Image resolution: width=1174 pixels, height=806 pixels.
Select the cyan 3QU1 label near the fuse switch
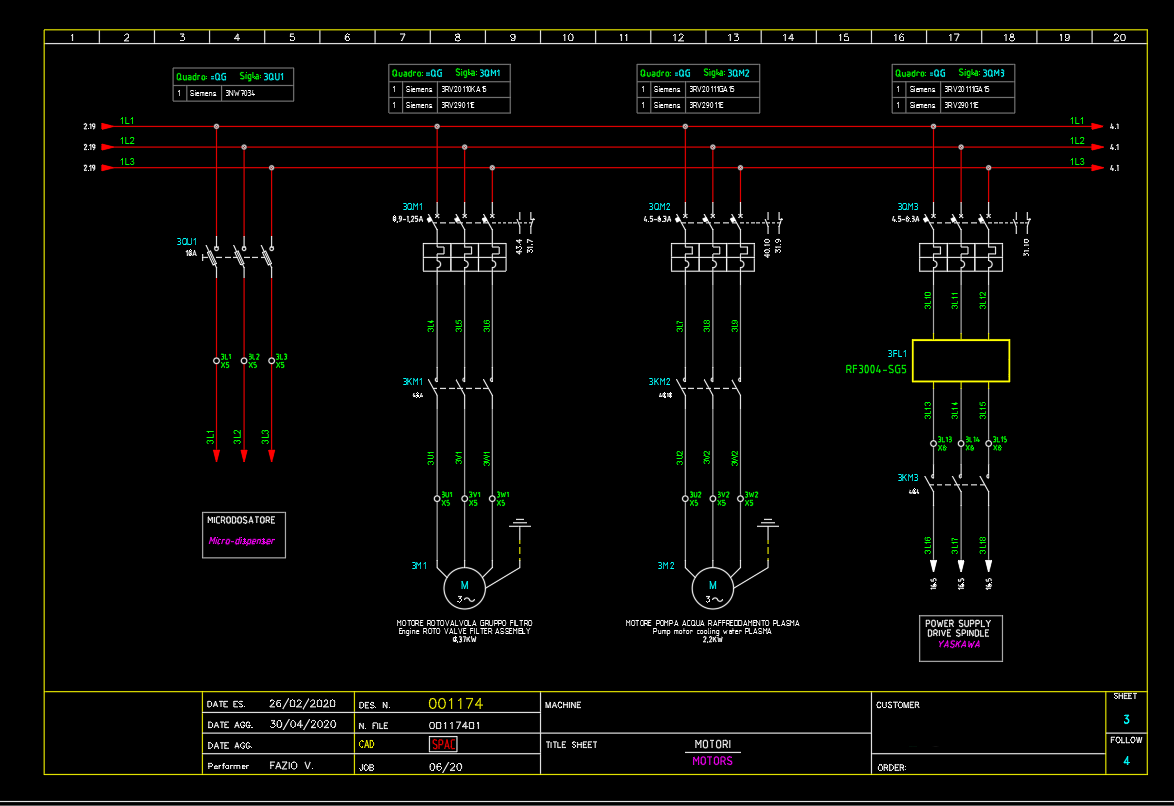click(x=186, y=242)
